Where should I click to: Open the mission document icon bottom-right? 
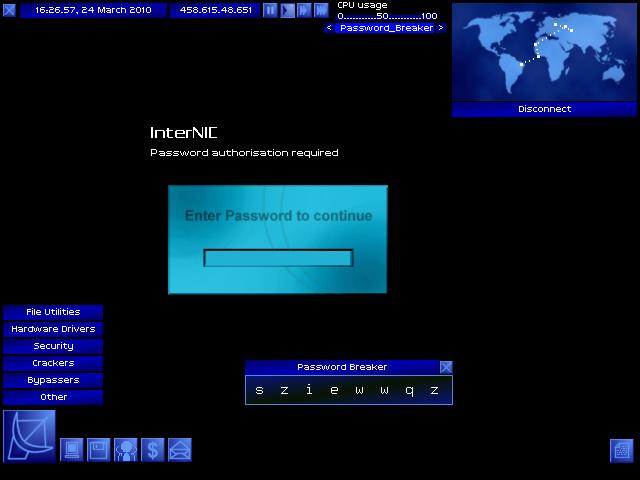[622, 451]
